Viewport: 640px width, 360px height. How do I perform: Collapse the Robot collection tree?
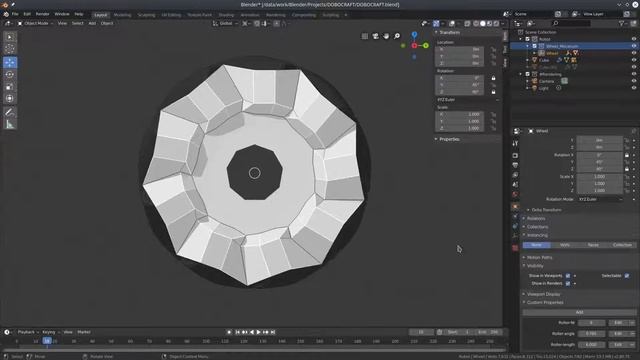tap(521, 39)
